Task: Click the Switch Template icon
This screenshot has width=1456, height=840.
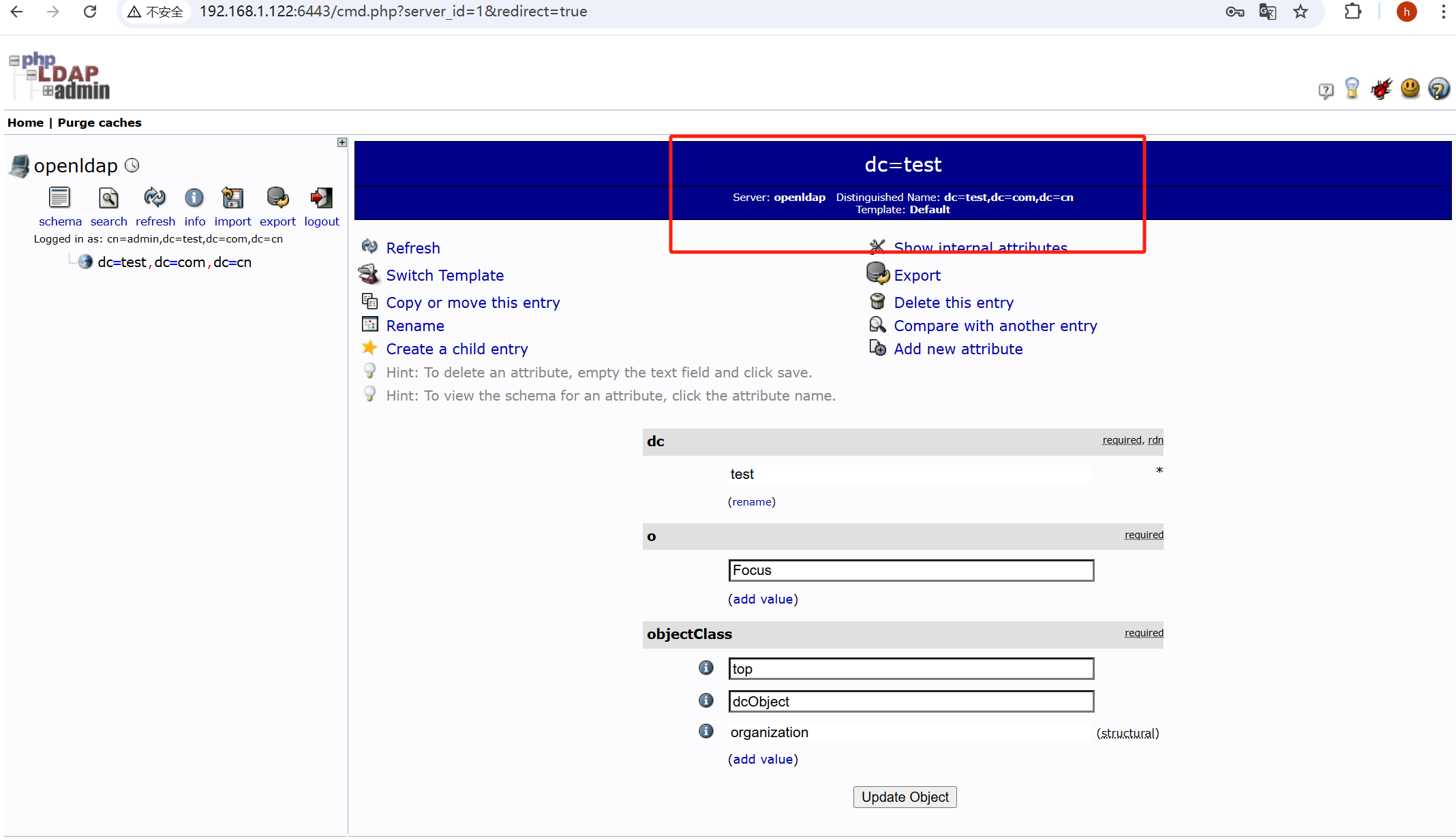Action: coord(369,274)
